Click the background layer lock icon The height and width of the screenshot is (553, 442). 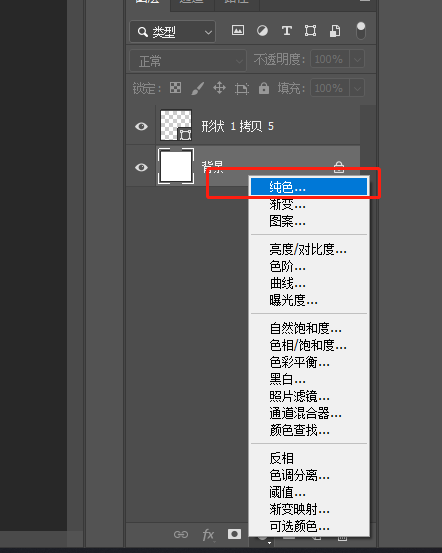[339, 167]
